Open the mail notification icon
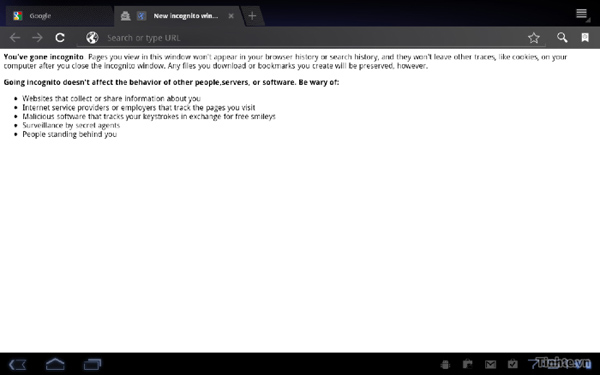Image resolution: width=600 pixels, height=375 pixels. [x=490, y=365]
